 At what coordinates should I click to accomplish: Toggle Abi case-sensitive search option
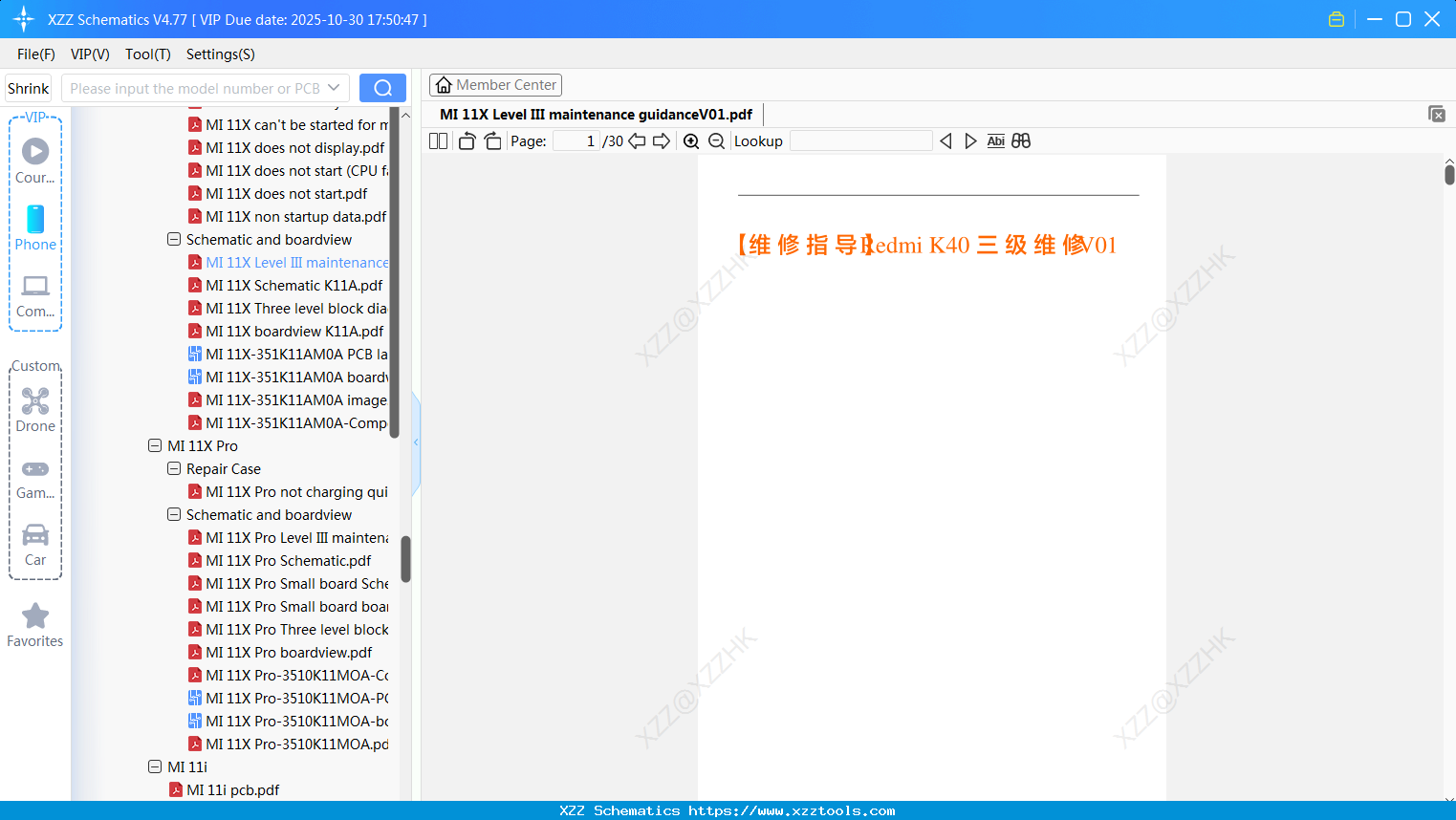click(996, 140)
